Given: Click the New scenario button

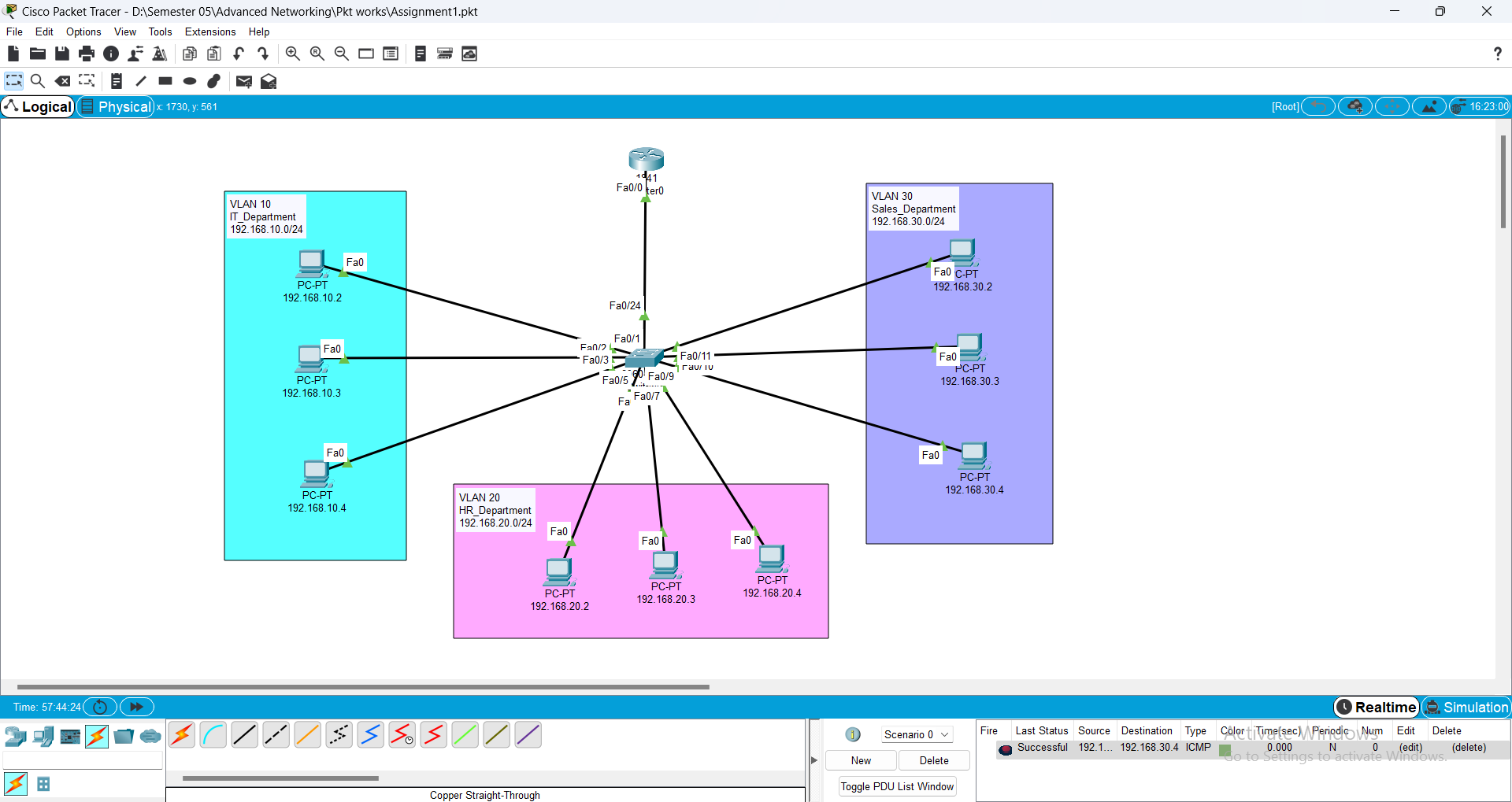Looking at the screenshot, I should click(x=861, y=760).
